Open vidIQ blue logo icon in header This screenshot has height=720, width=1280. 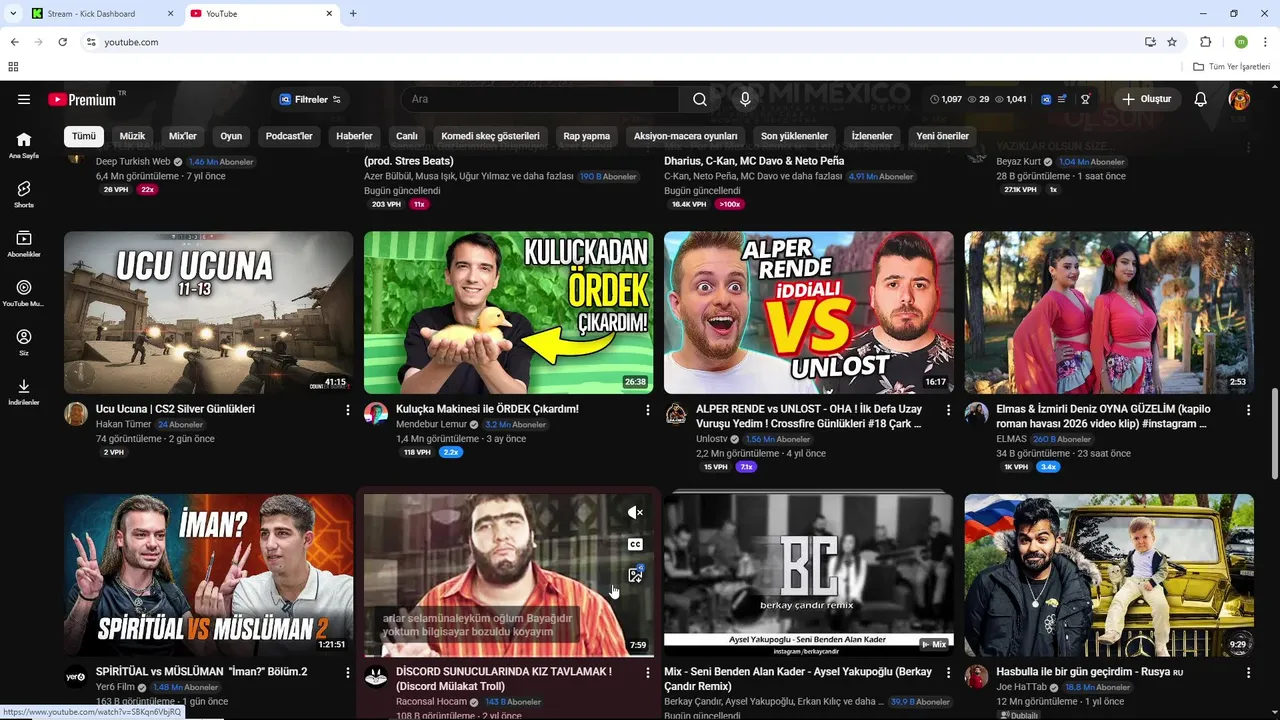click(1046, 99)
